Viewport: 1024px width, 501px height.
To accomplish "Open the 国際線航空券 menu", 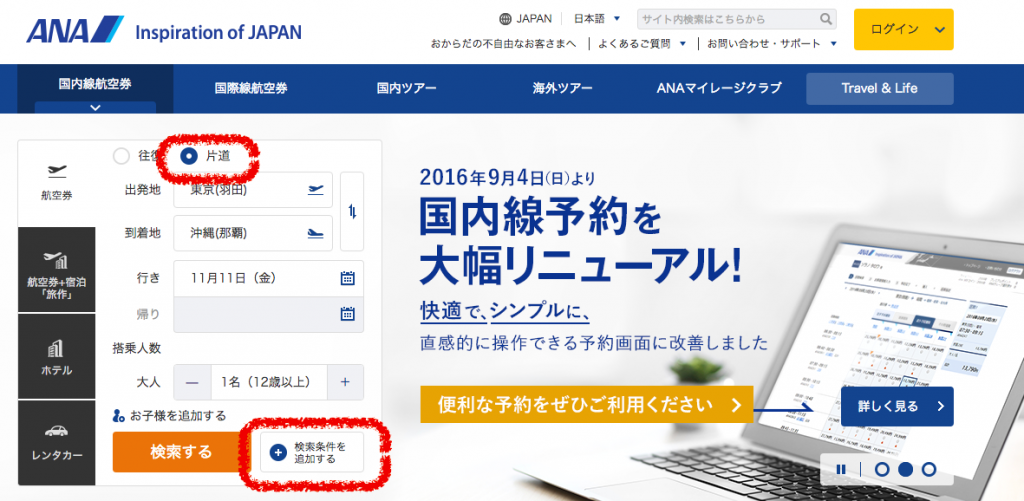I will tap(251, 88).
